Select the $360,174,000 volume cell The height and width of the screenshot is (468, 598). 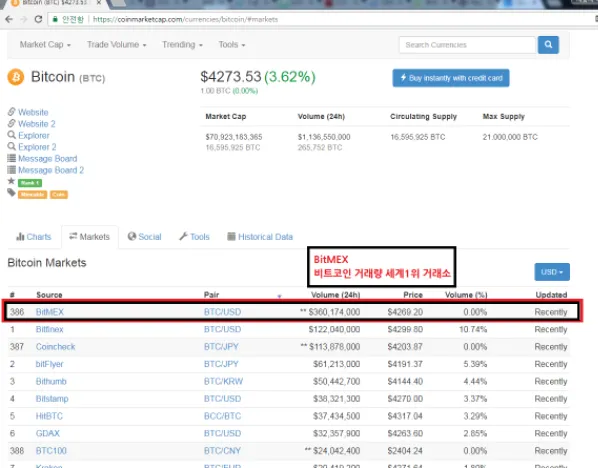point(330,312)
